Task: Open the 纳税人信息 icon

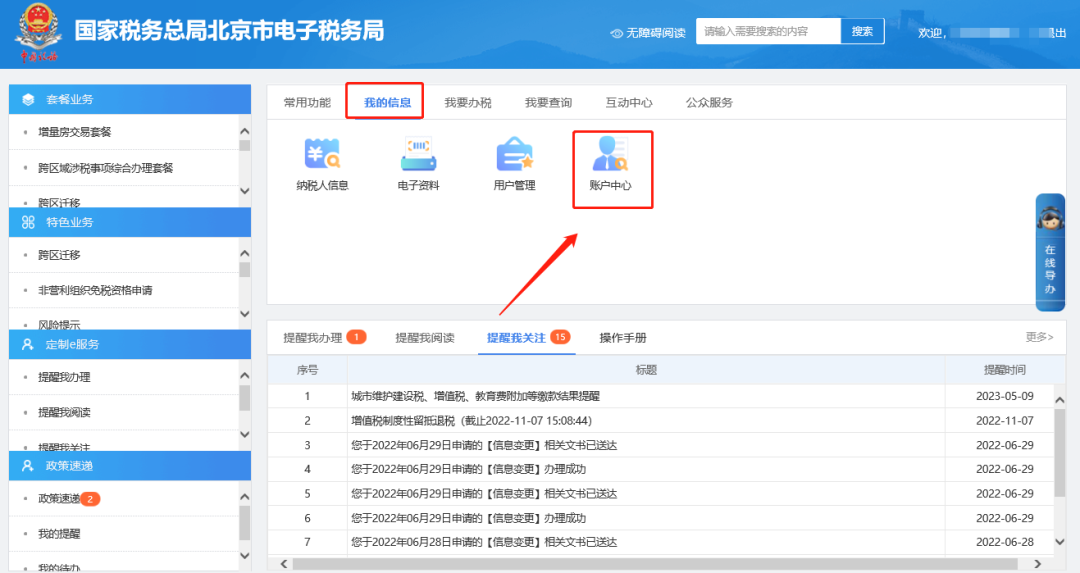Action: (322, 154)
